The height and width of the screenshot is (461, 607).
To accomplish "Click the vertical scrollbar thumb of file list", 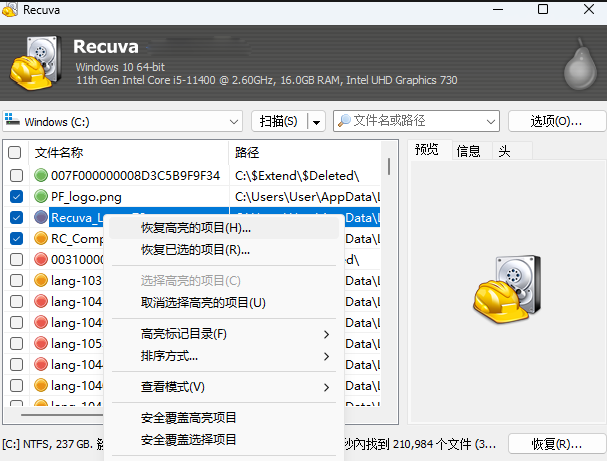I will (x=389, y=166).
